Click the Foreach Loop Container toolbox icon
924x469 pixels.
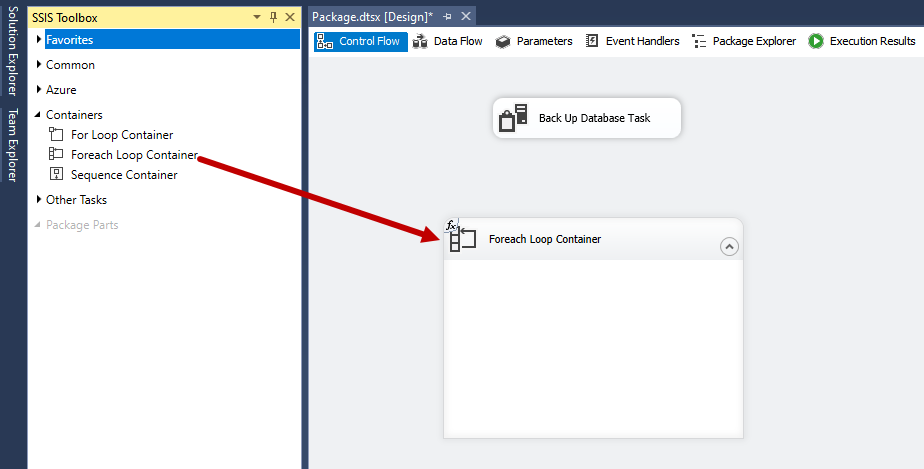point(56,154)
